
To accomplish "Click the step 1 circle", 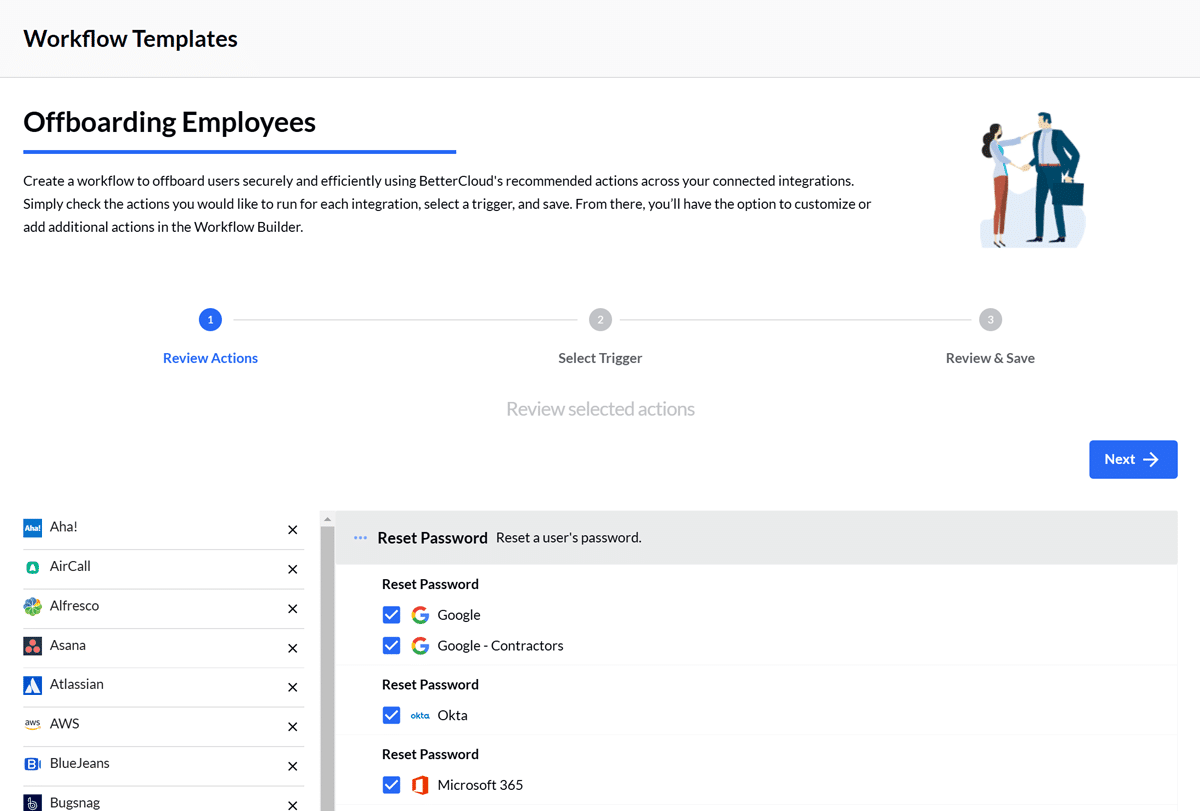I will 210,320.
